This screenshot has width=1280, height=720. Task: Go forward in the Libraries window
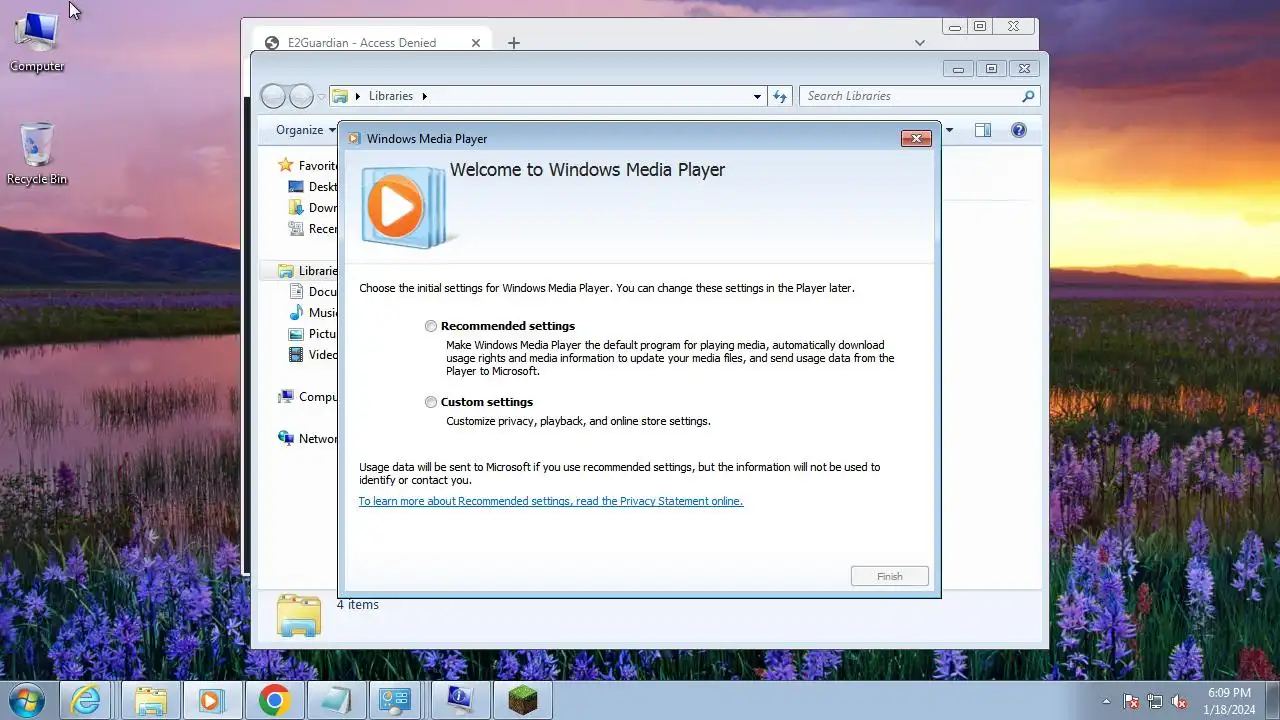click(x=301, y=96)
